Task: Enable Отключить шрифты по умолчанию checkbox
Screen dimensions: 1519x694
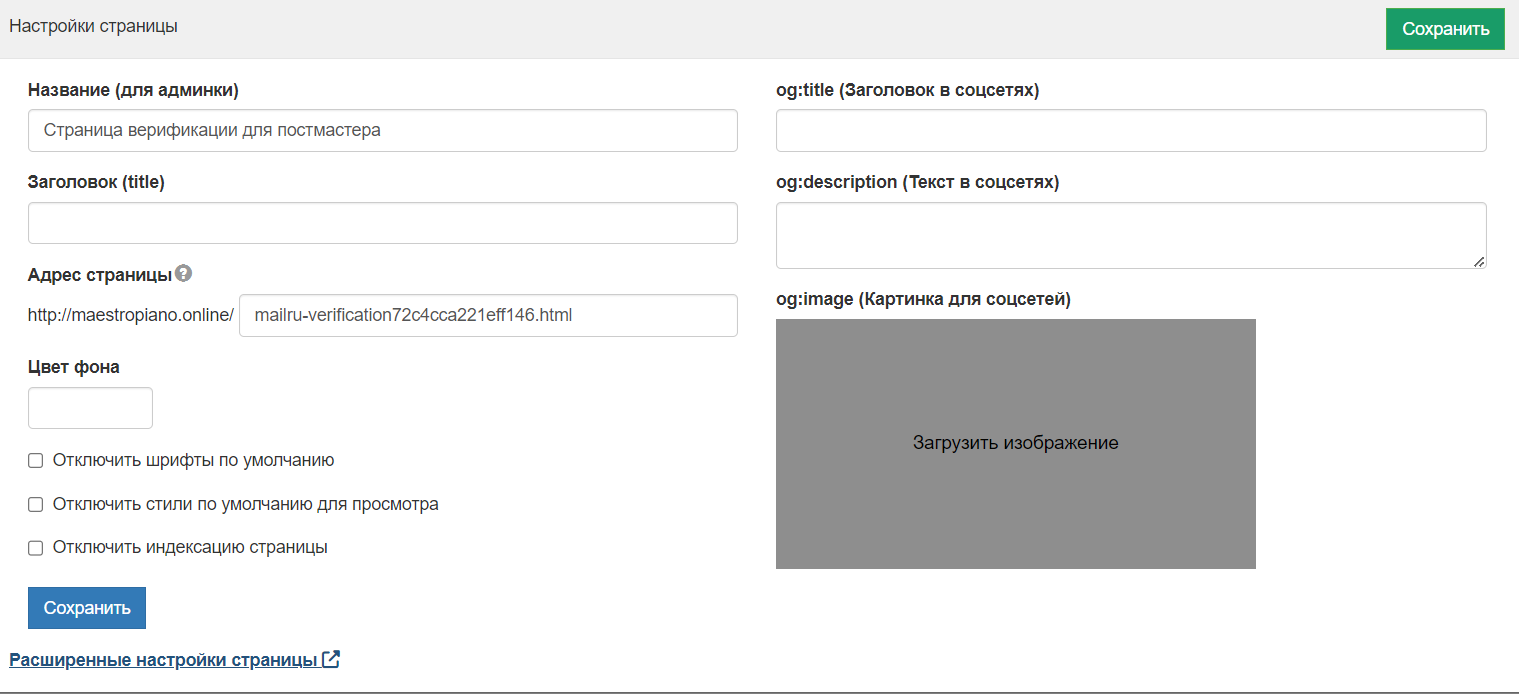Action: [x=36, y=461]
